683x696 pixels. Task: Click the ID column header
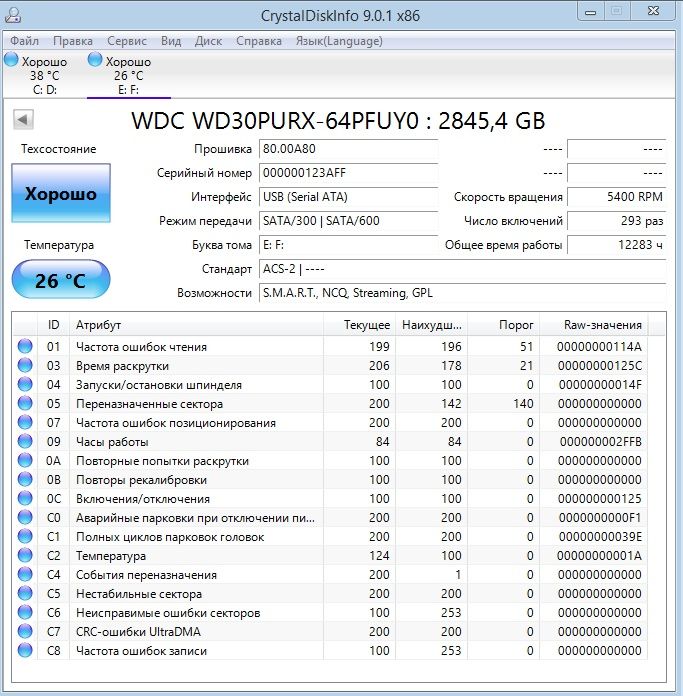[x=53, y=324]
